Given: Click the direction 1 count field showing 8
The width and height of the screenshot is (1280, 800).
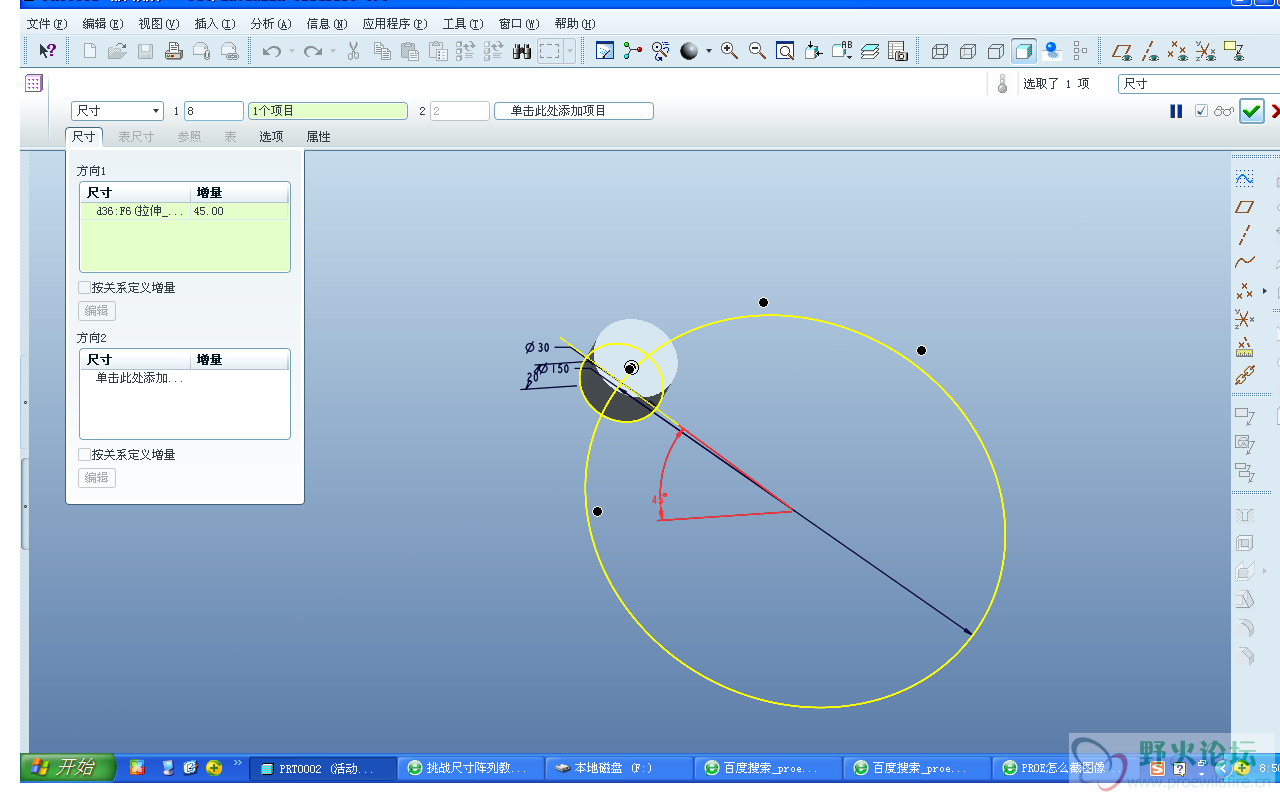Looking at the screenshot, I should (x=213, y=111).
